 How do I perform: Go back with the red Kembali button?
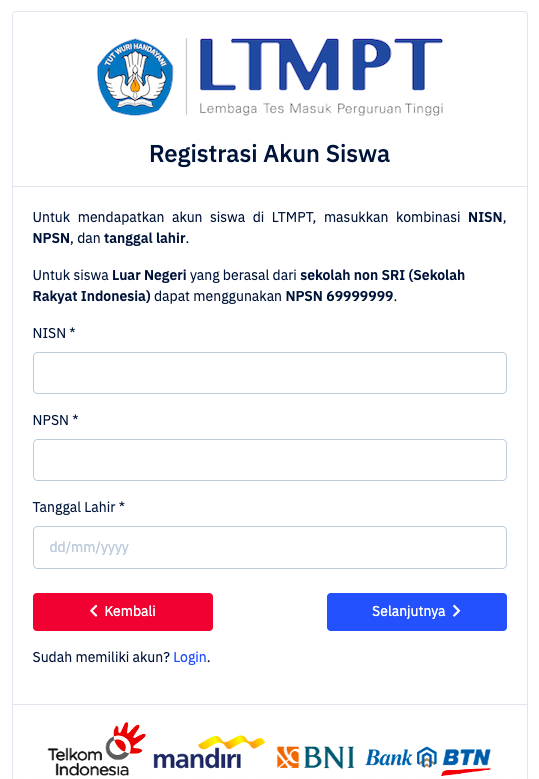(123, 612)
